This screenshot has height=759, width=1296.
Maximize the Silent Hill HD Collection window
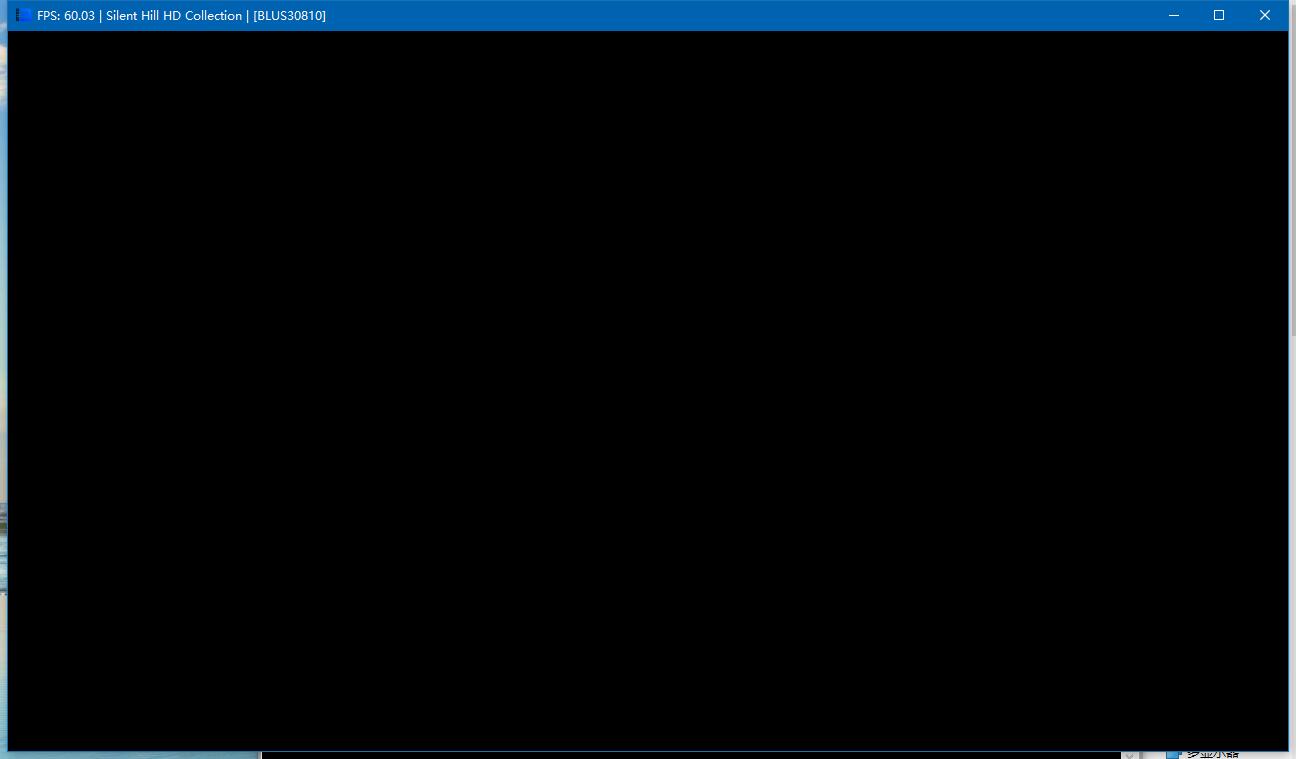tap(1219, 15)
